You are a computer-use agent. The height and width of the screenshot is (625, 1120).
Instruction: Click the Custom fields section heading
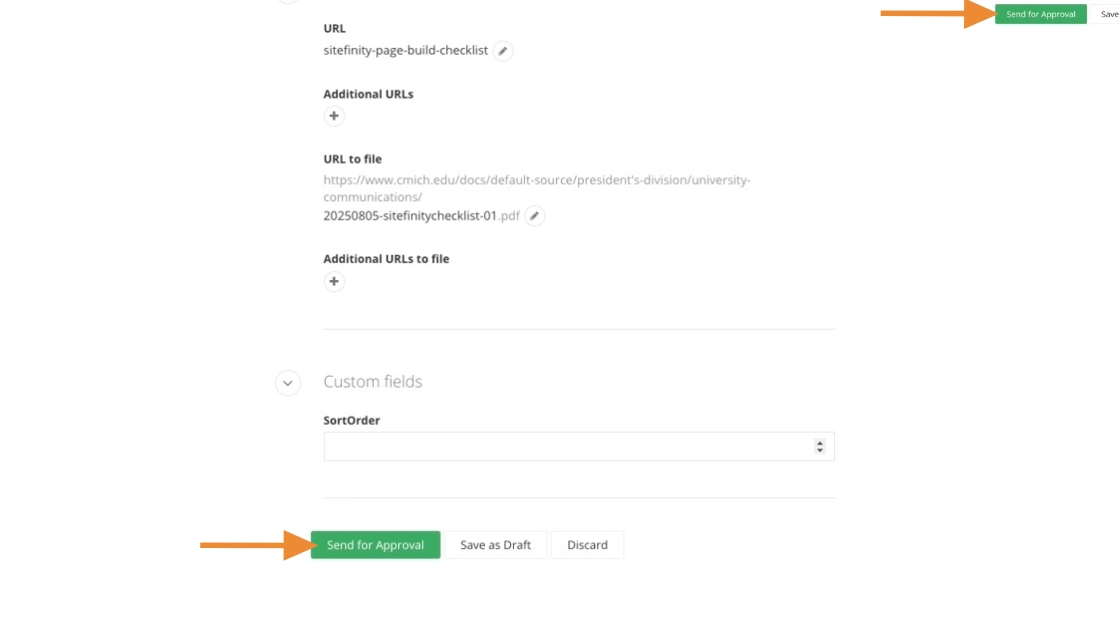[372, 382]
